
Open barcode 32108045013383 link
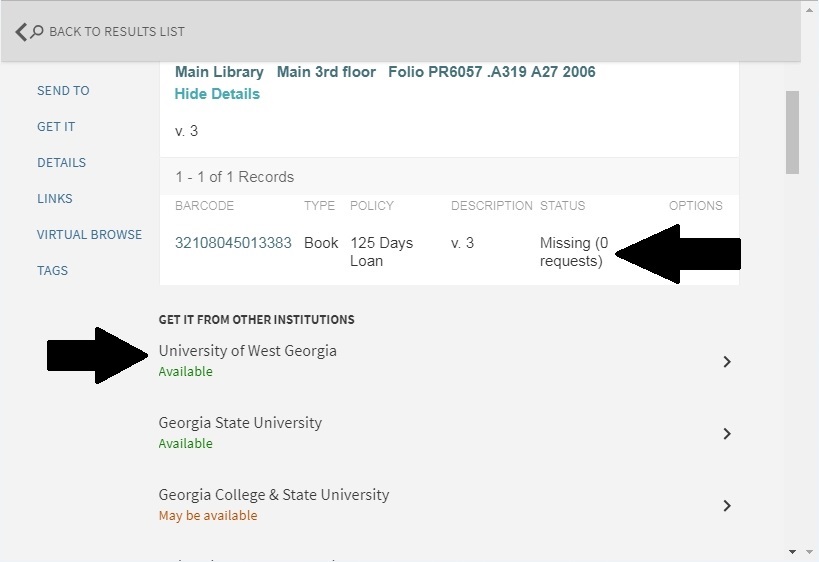tap(233, 243)
